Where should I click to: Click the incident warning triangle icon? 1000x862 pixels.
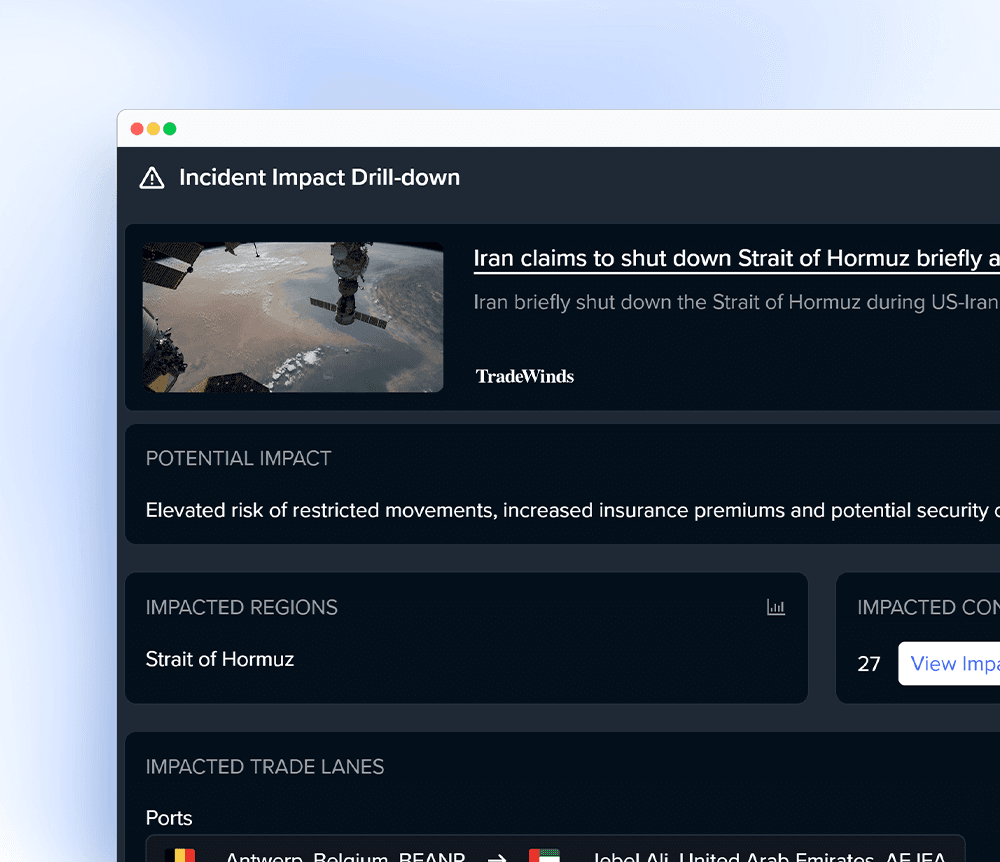coord(151,178)
